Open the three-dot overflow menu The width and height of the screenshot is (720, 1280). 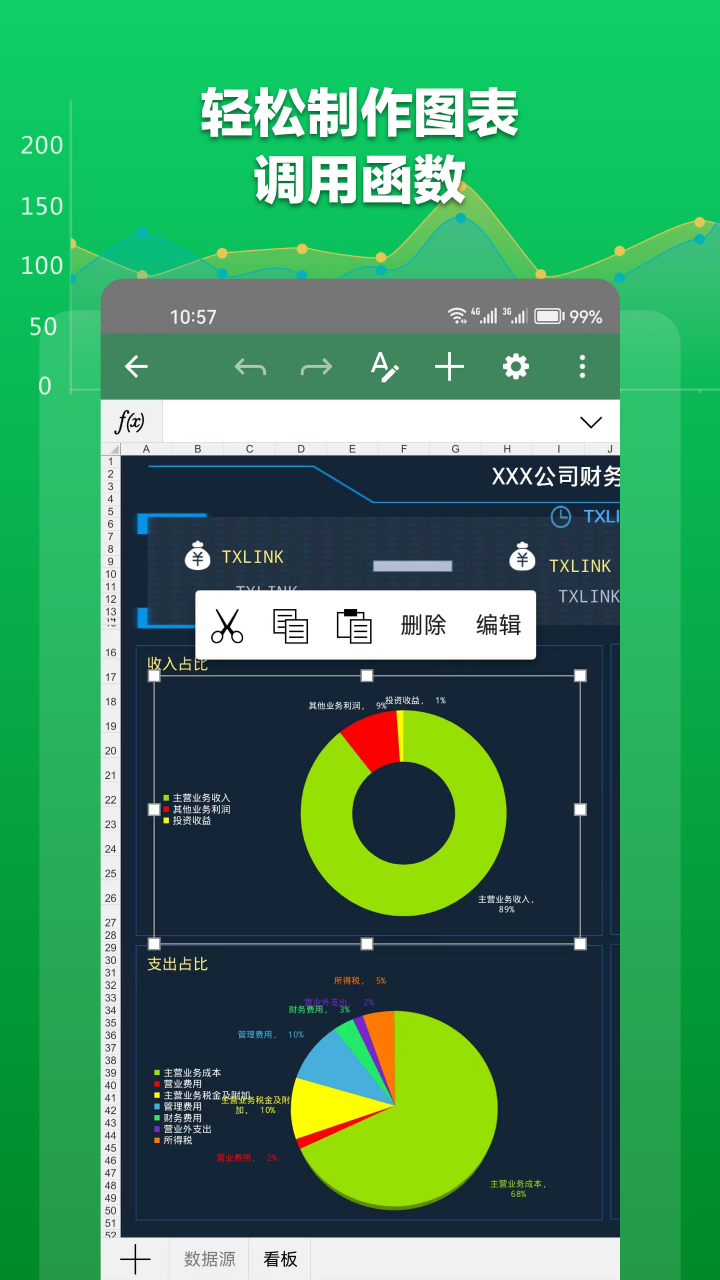point(582,367)
